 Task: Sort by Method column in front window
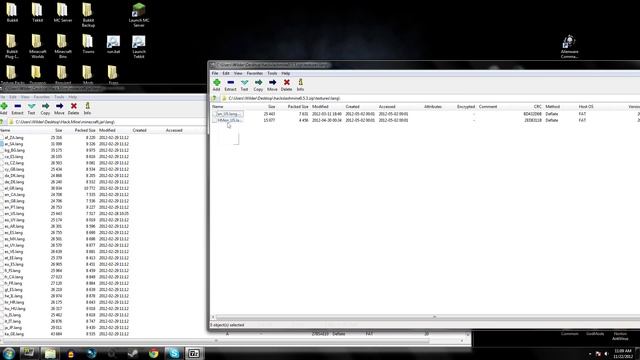(x=553, y=107)
